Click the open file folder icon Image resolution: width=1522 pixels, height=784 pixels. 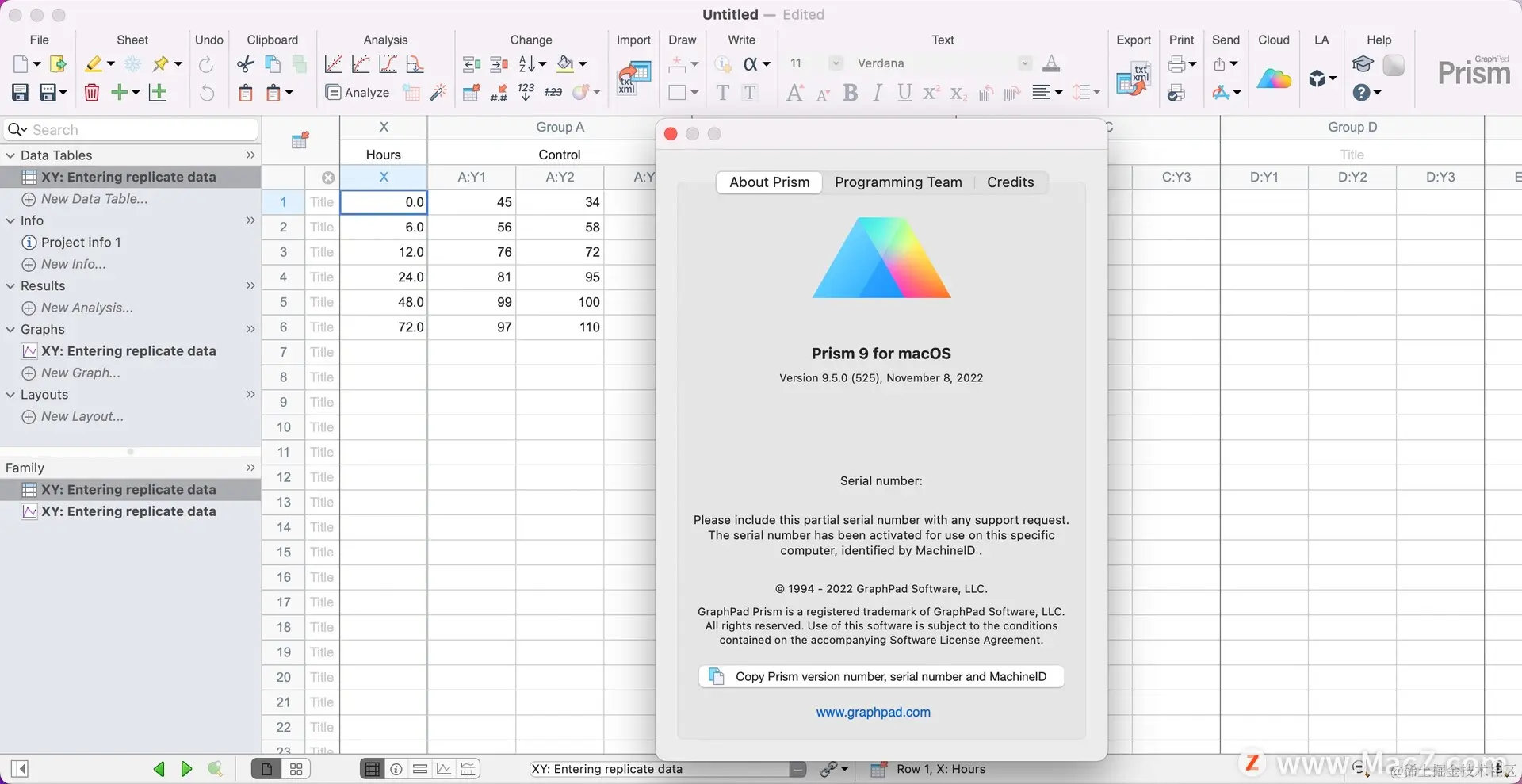coord(57,64)
